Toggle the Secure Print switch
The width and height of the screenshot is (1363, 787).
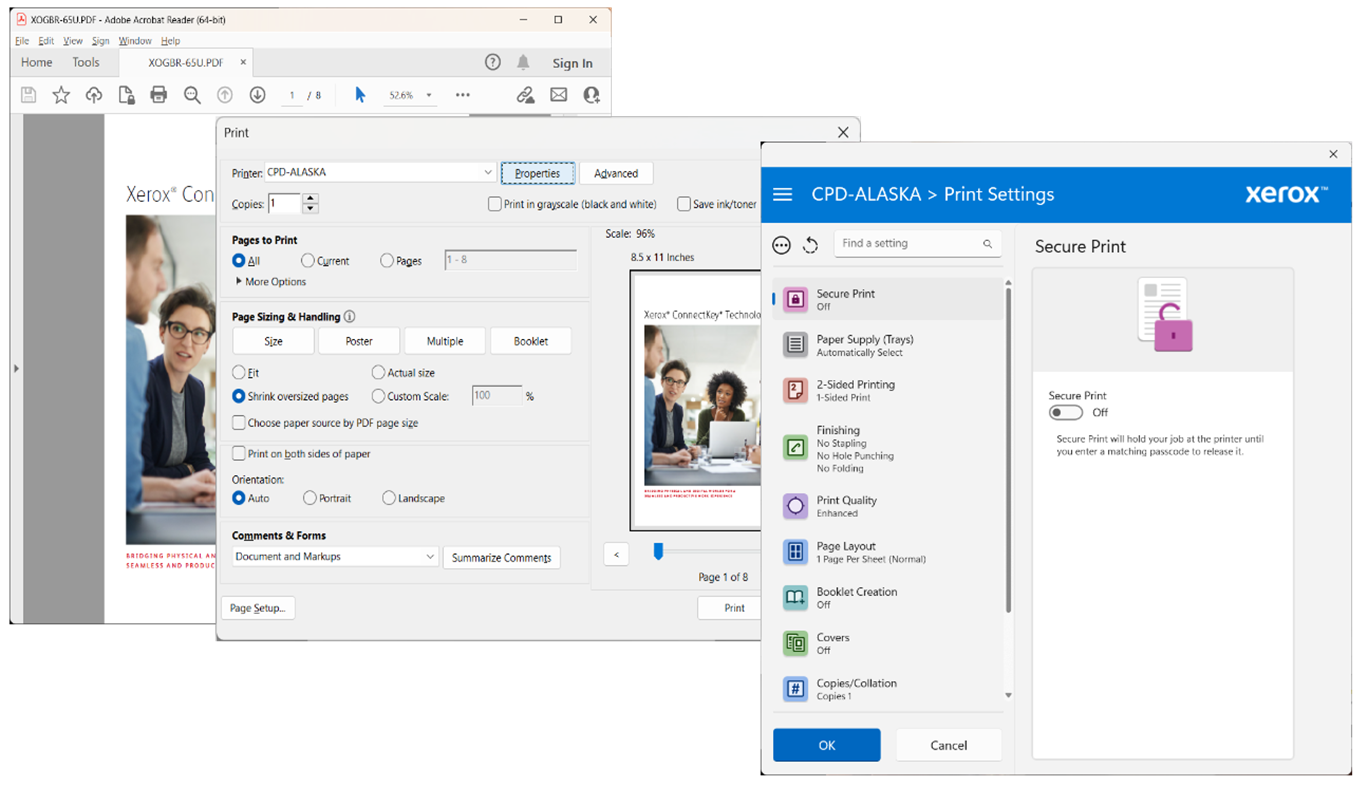pyautogui.click(x=1066, y=412)
